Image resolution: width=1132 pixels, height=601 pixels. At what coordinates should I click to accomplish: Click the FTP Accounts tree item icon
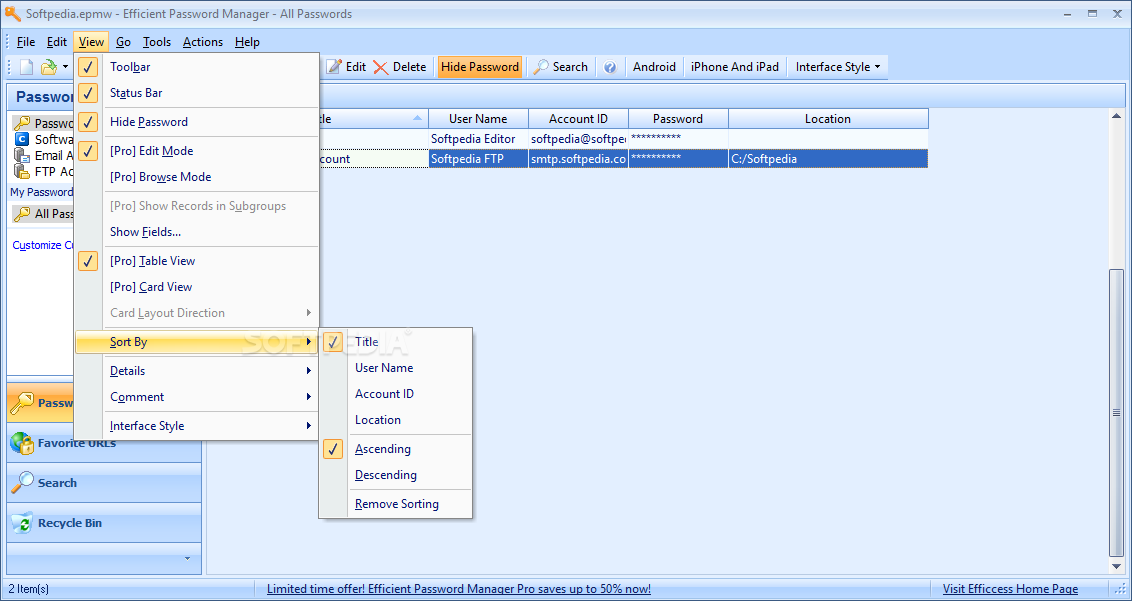(x=22, y=171)
